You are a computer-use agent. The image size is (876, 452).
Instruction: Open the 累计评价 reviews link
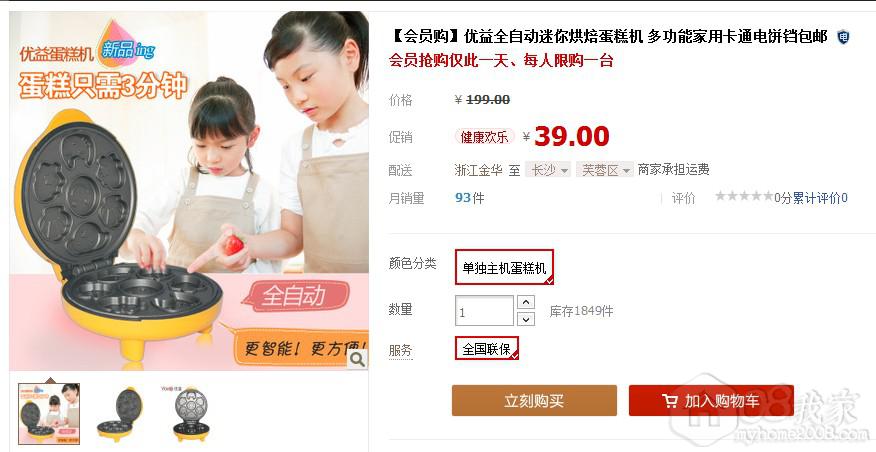click(820, 197)
